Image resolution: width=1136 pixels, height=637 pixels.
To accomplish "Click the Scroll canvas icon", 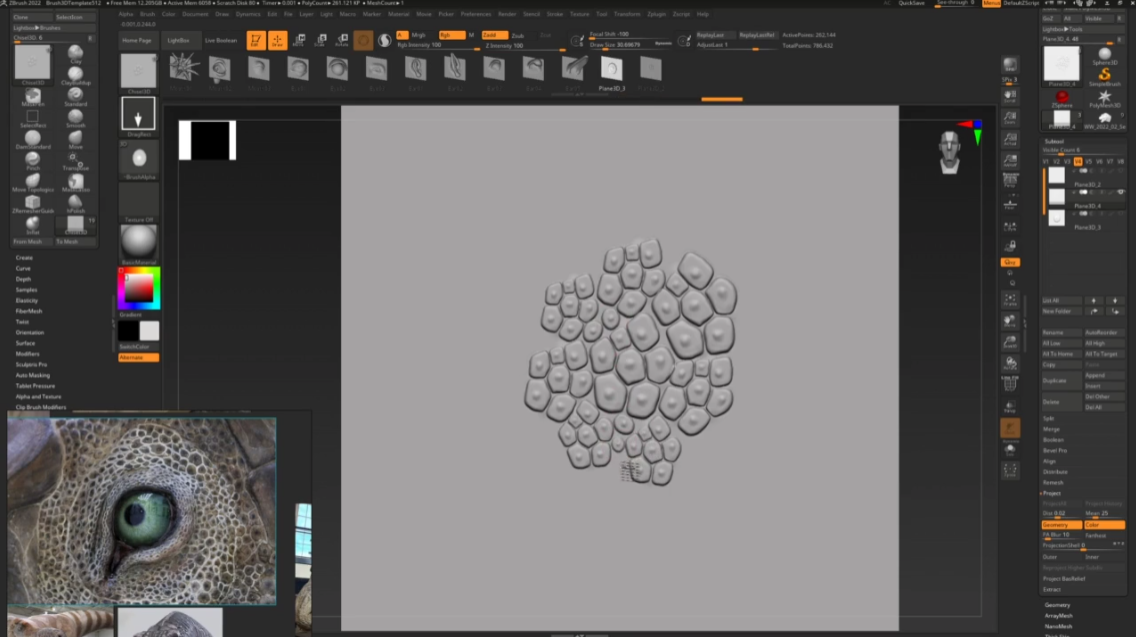I will click(1009, 96).
